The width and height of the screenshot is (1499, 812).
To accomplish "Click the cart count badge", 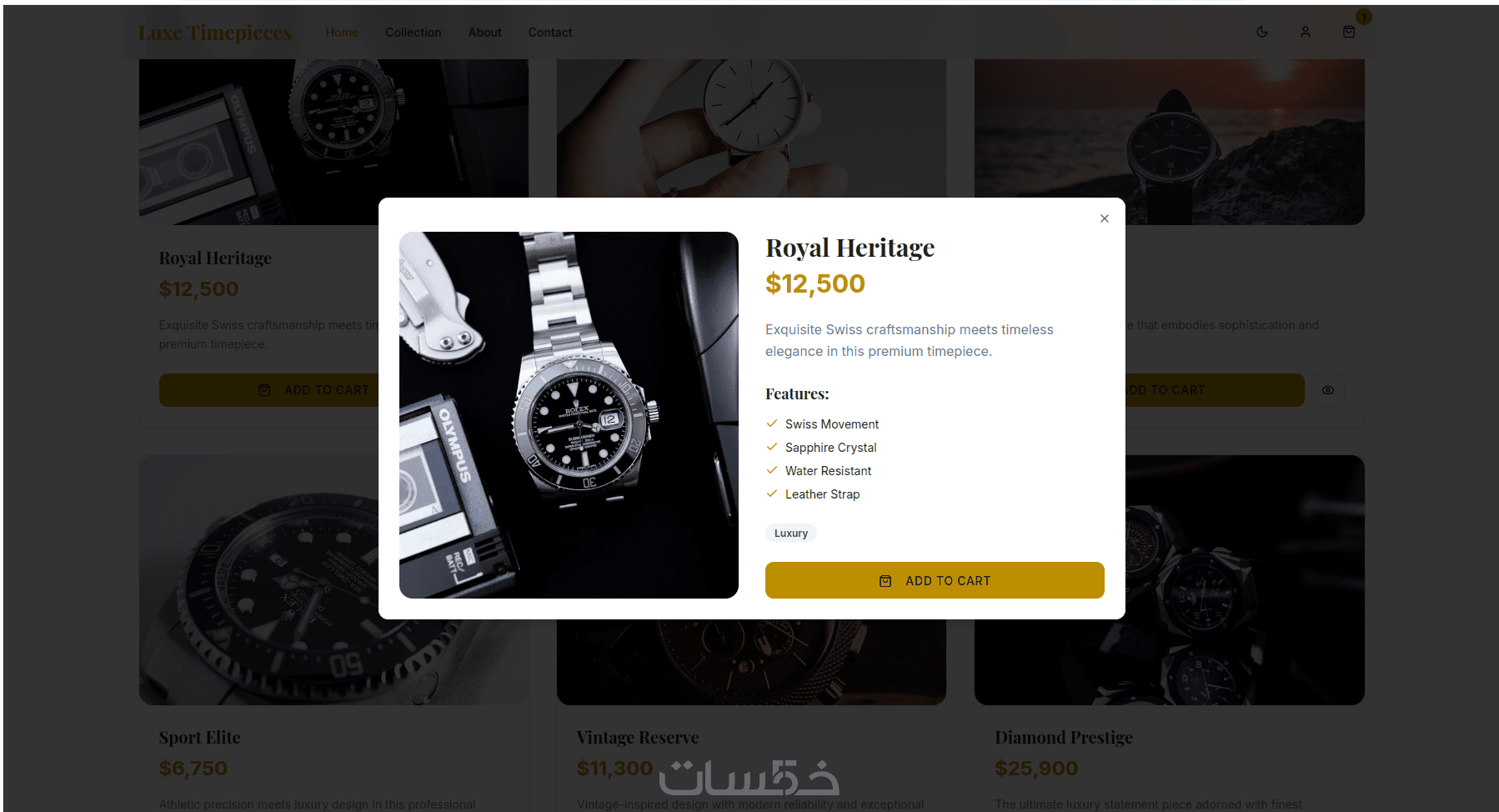I will tap(1364, 17).
